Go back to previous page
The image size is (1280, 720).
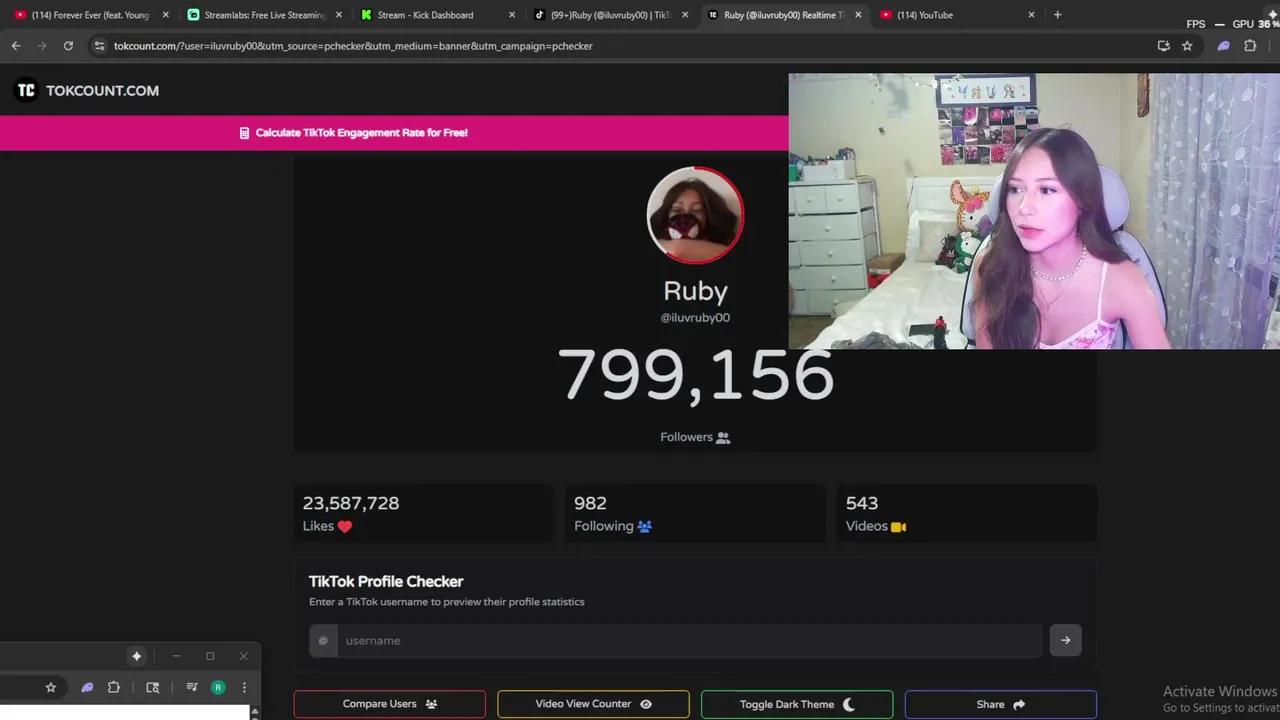pos(16,46)
